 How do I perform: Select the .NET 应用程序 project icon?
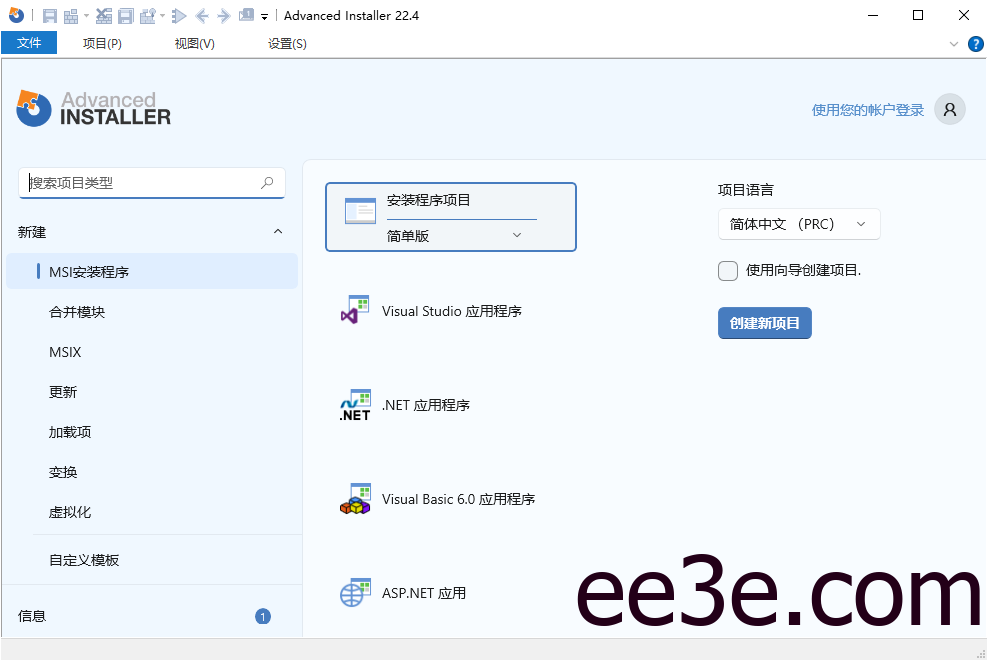pyautogui.click(x=354, y=404)
